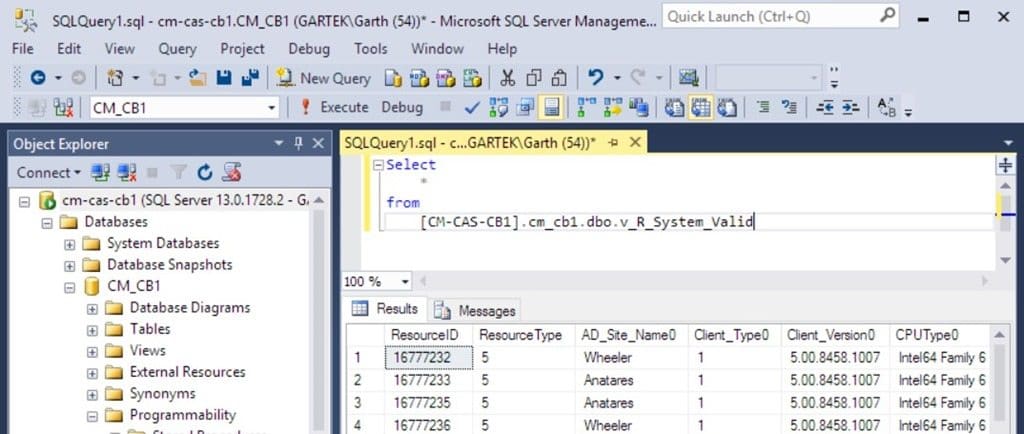The height and width of the screenshot is (434, 1024).
Task: Save the query with the Save icon
Action: tap(224, 78)
